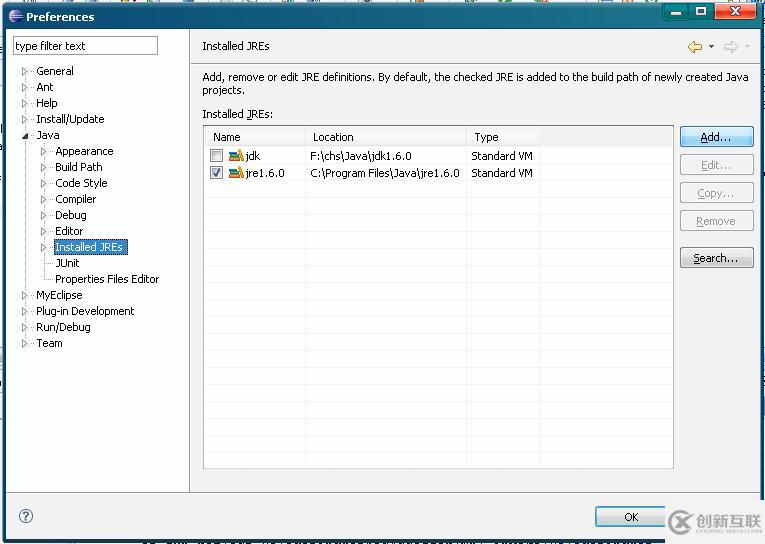This screenshot has height=544, width=765.
Task: Expand the Run/Debug tree node
Action: [24, 327]
